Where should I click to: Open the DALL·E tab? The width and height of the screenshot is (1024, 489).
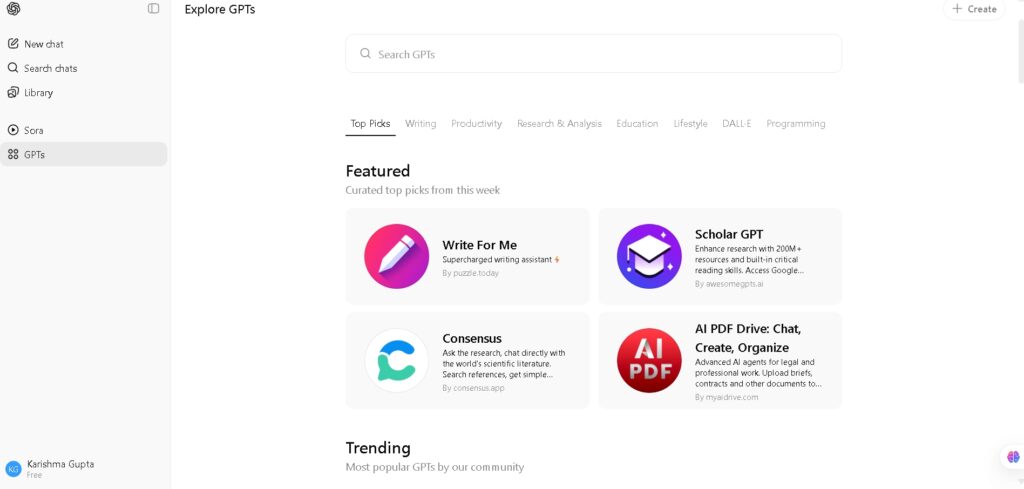[x=737, y=123]
